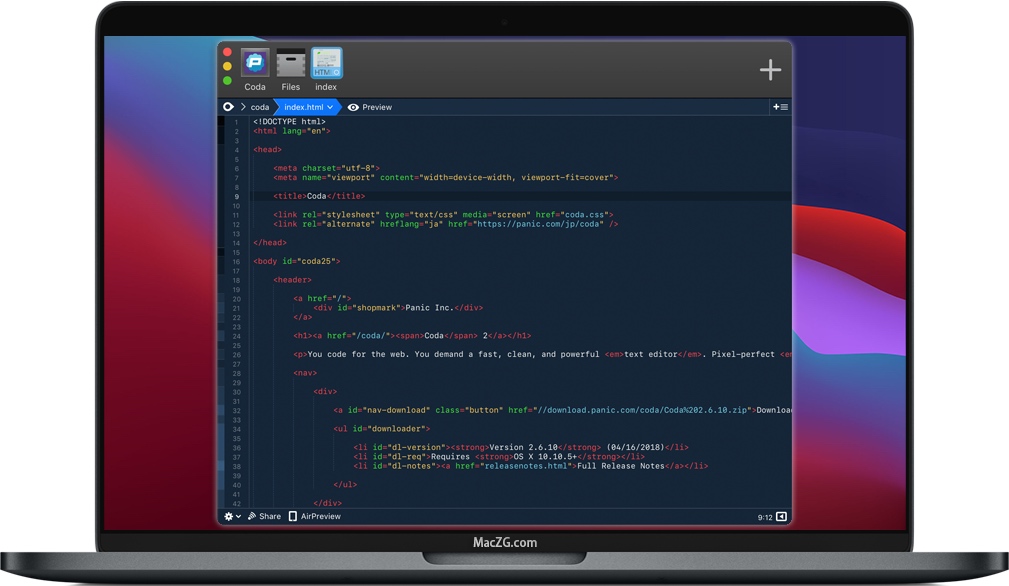Click the Preview eye icon next to index.html

351,107
